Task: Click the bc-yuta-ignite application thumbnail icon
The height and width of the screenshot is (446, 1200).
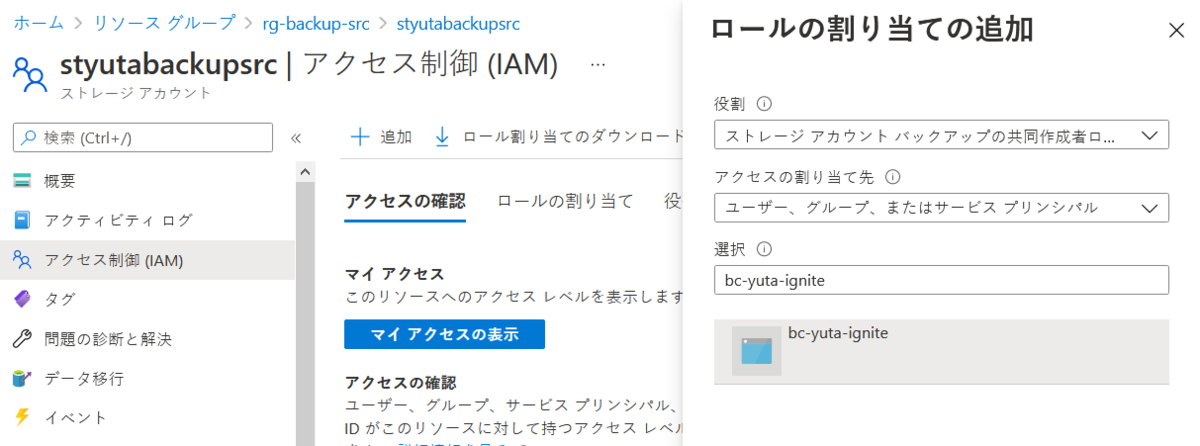Action: pos(756,351)
